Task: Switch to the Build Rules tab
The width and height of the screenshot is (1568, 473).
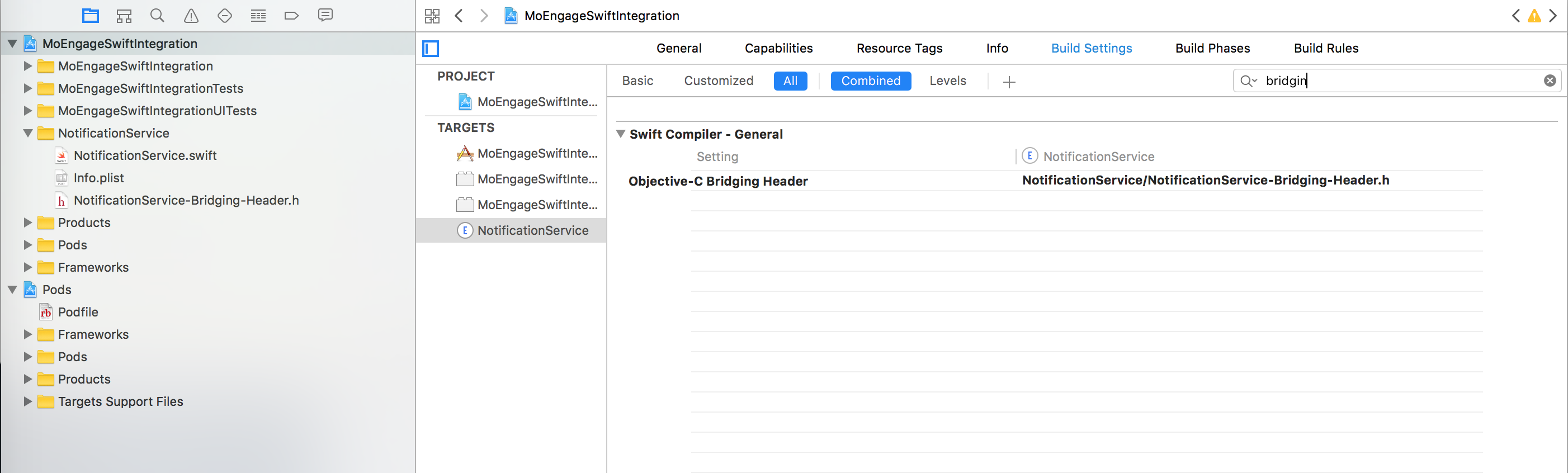Action: (1326, 48)
